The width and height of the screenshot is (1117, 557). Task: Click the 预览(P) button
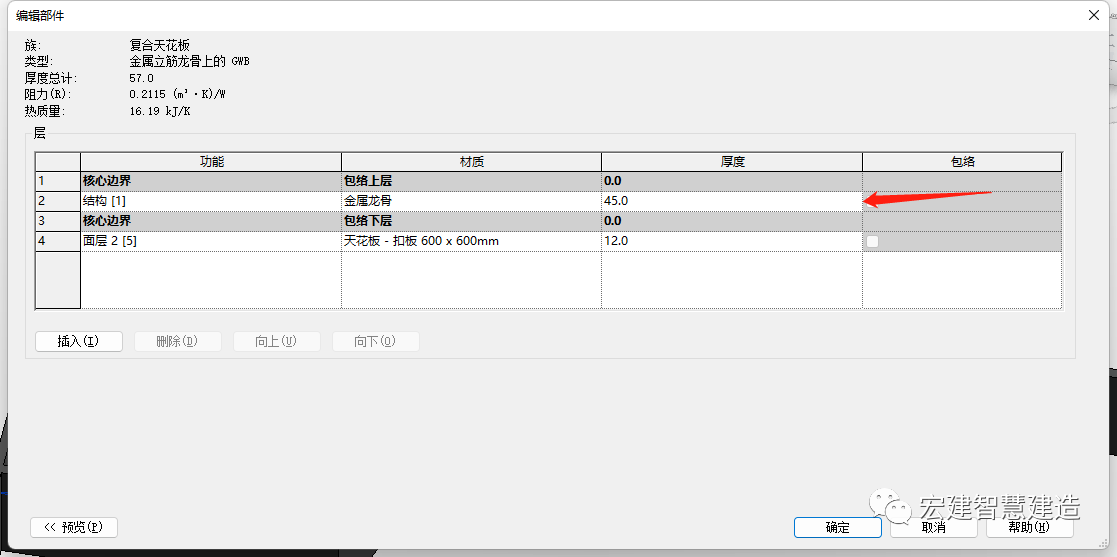pos(74,527)
